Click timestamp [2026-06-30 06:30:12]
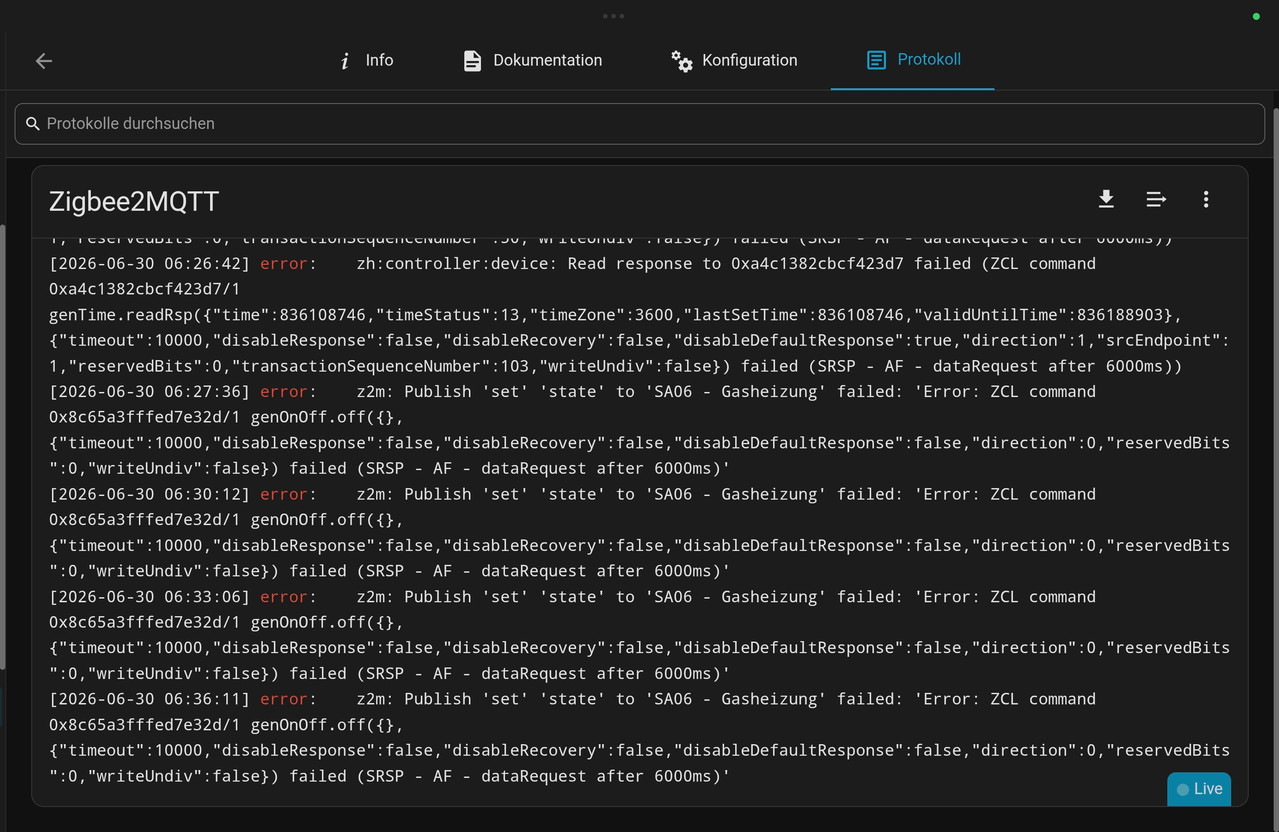Image resolution: width=1279 pixels, height=832 pixels. click(150, 494)
